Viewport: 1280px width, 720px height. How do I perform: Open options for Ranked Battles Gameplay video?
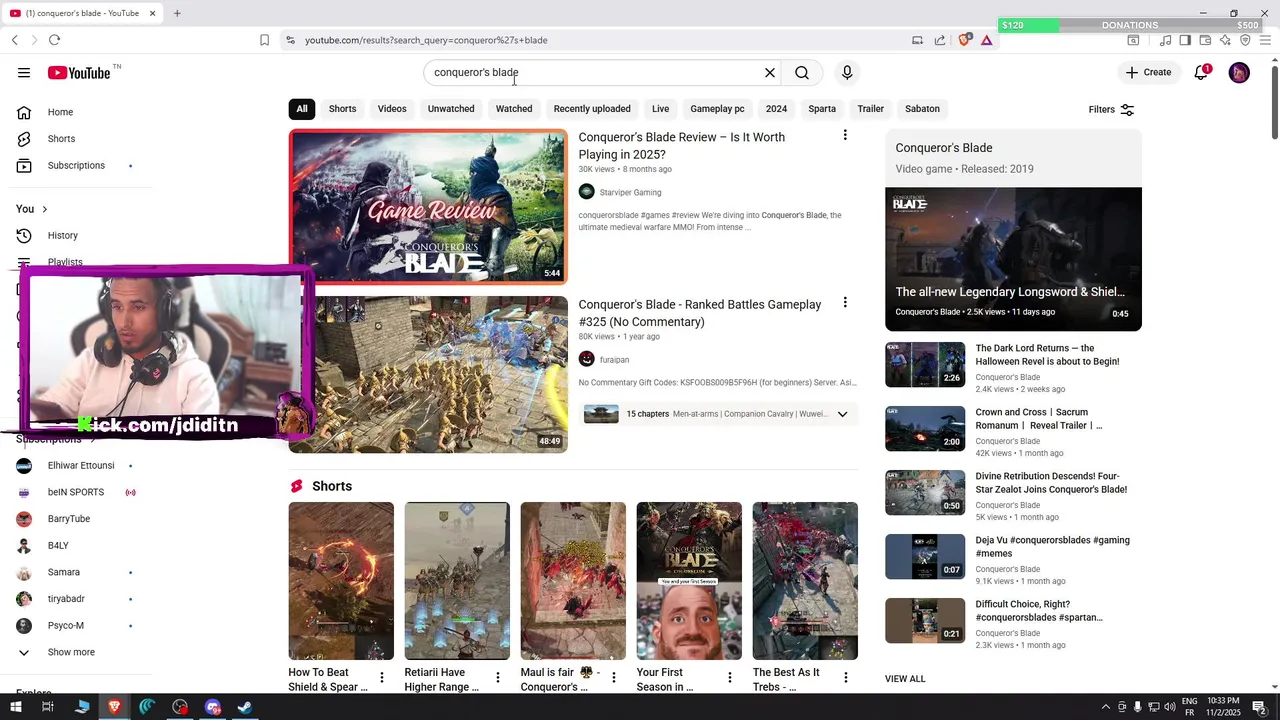tap(845, 302)
